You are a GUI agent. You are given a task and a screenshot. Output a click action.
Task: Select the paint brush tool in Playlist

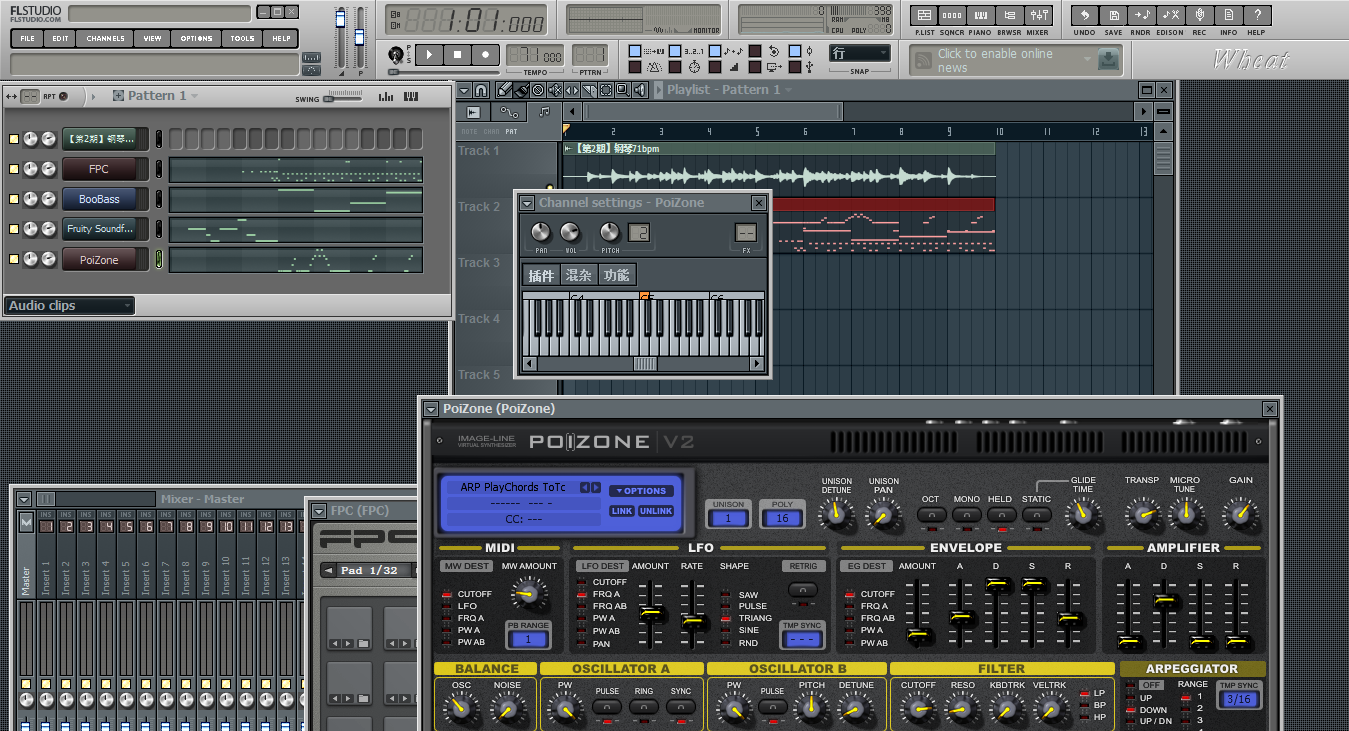click(522, 90)
